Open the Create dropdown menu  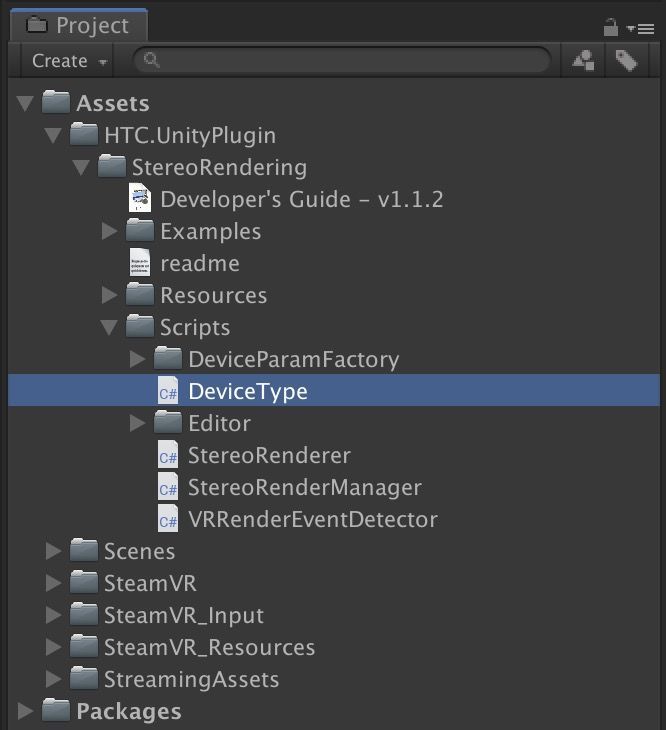[x=69, y=61]
